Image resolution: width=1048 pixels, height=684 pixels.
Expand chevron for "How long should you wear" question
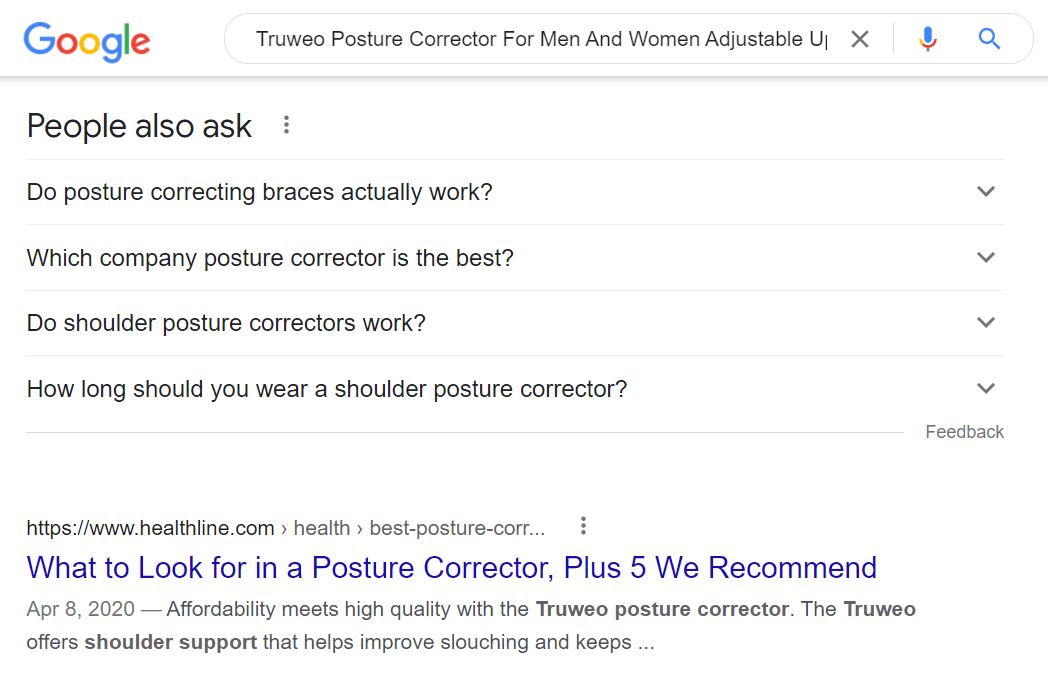tap(986, 388)
